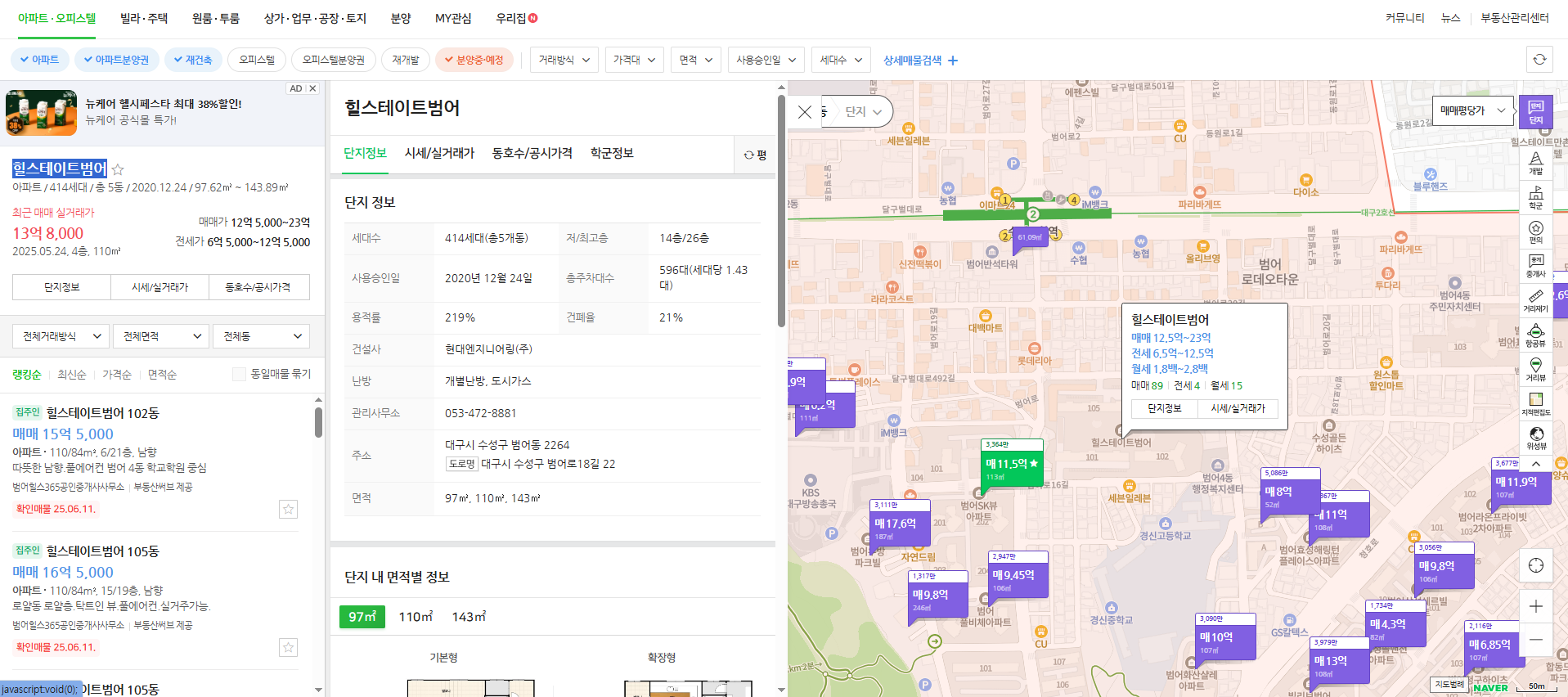Show 학군 school district map overlay
1568x697 pixels.
[x=1535, y=197]
